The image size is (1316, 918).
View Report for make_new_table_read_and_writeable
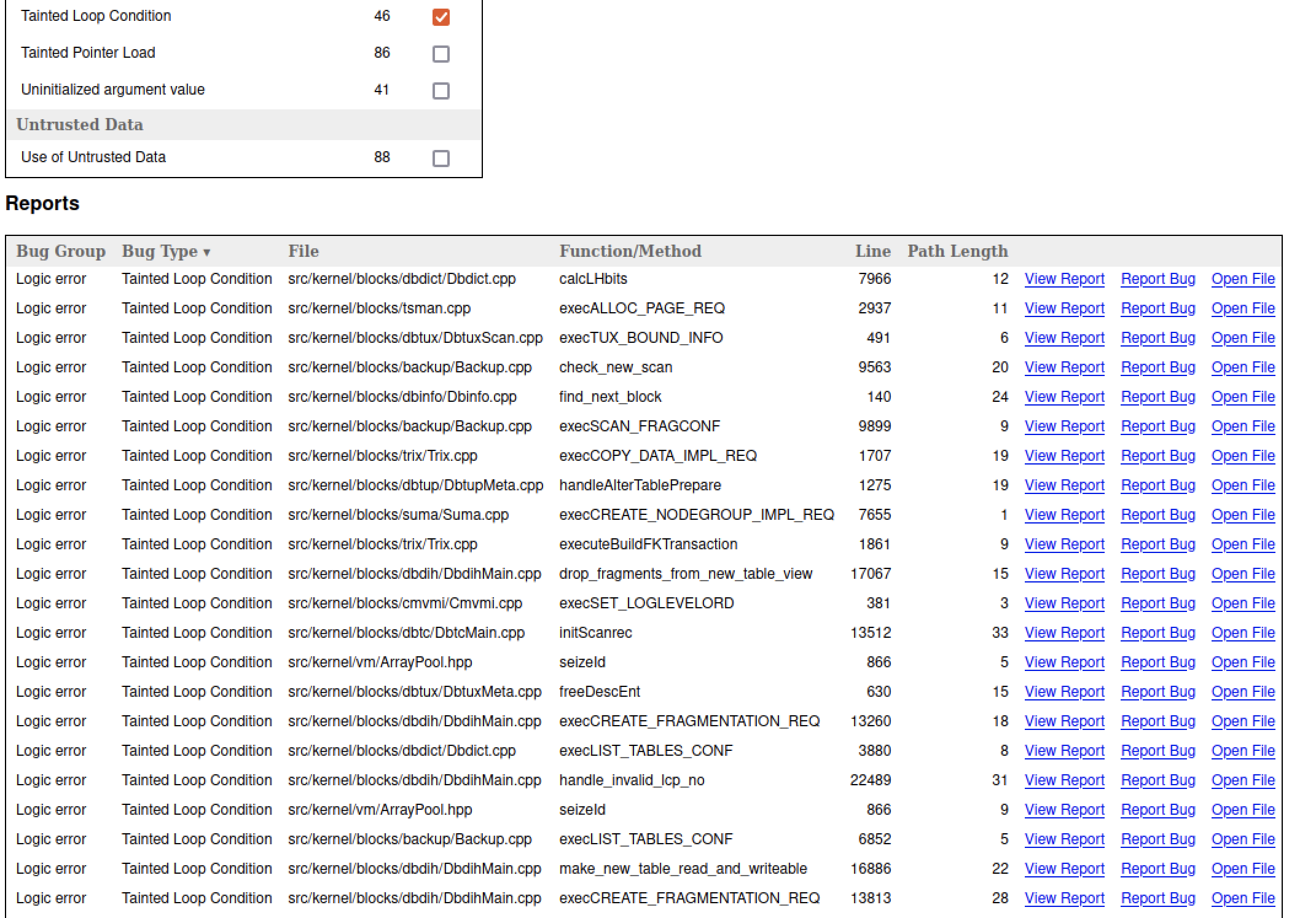pos(1064,869)
